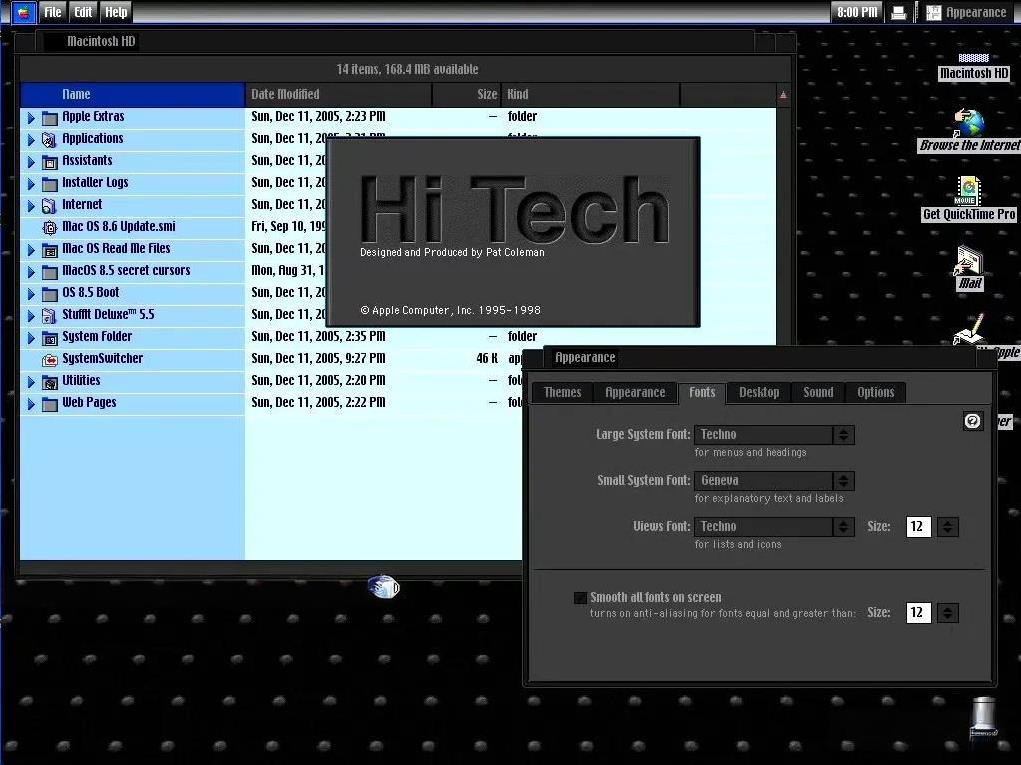Select the Mail desktop icon

tap(970, 268)
